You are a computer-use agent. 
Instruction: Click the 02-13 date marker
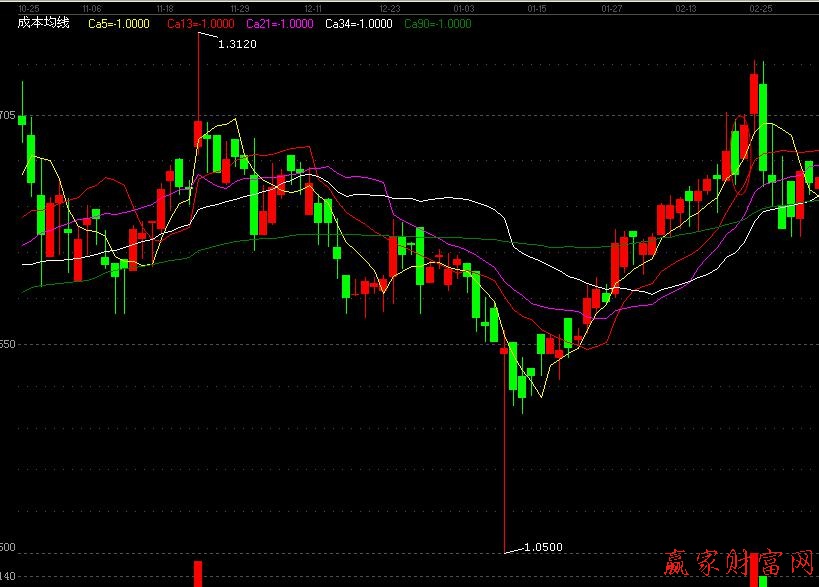[x=686, y=8]
